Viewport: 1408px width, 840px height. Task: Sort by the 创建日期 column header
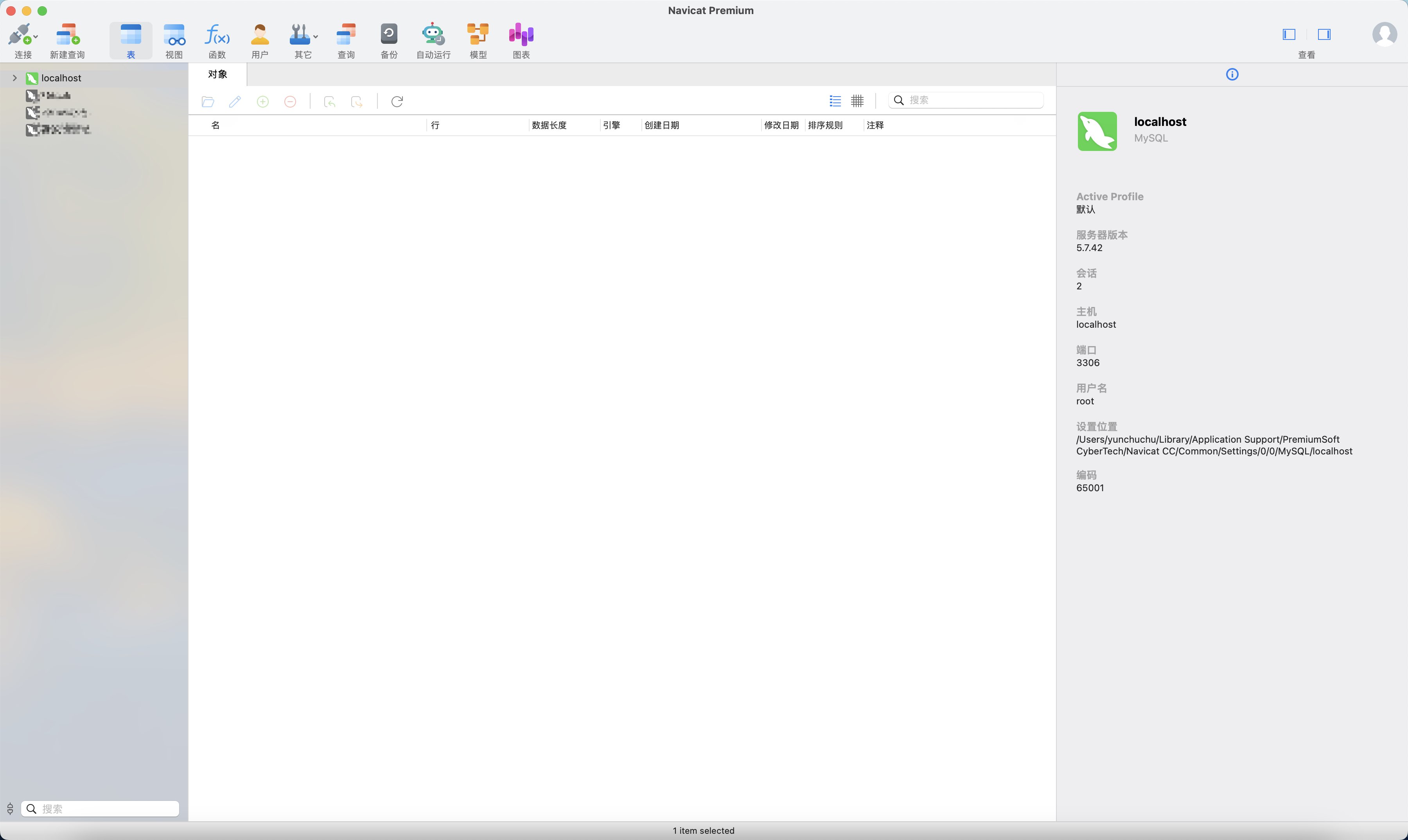[662, 125]
